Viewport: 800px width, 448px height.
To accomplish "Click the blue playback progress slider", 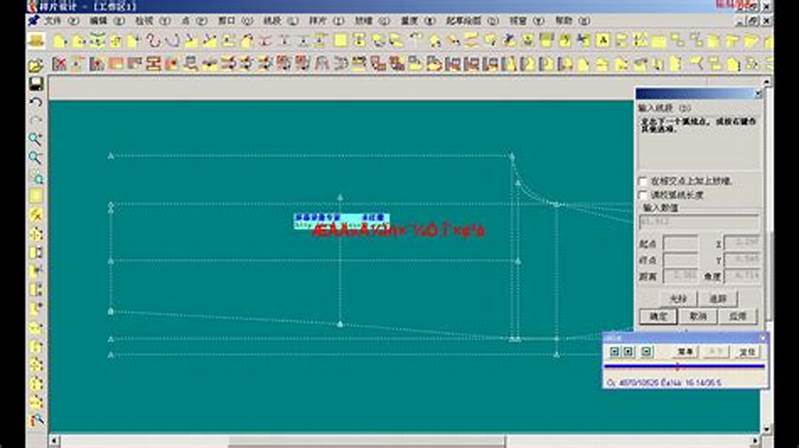I will (x=685, y=366).
